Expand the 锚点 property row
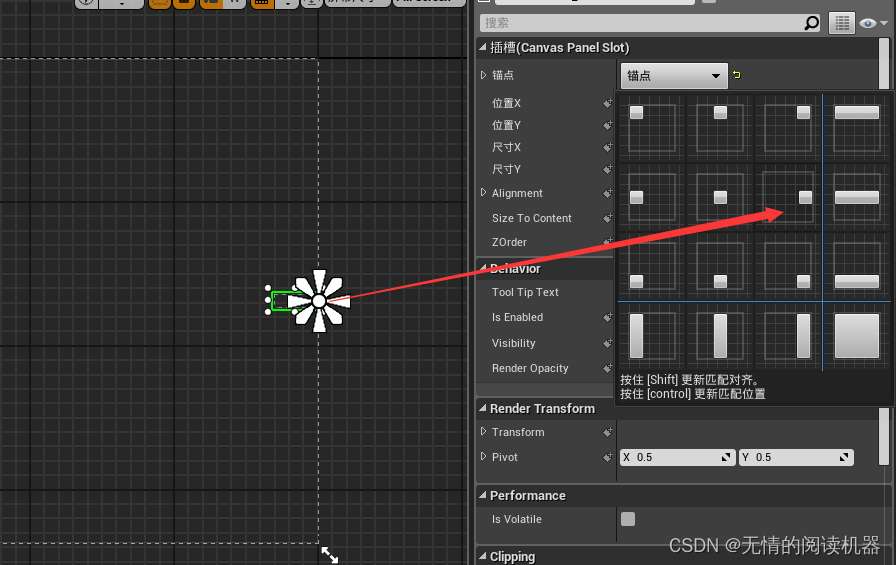The image size is (896, 565). coord(483,75)
